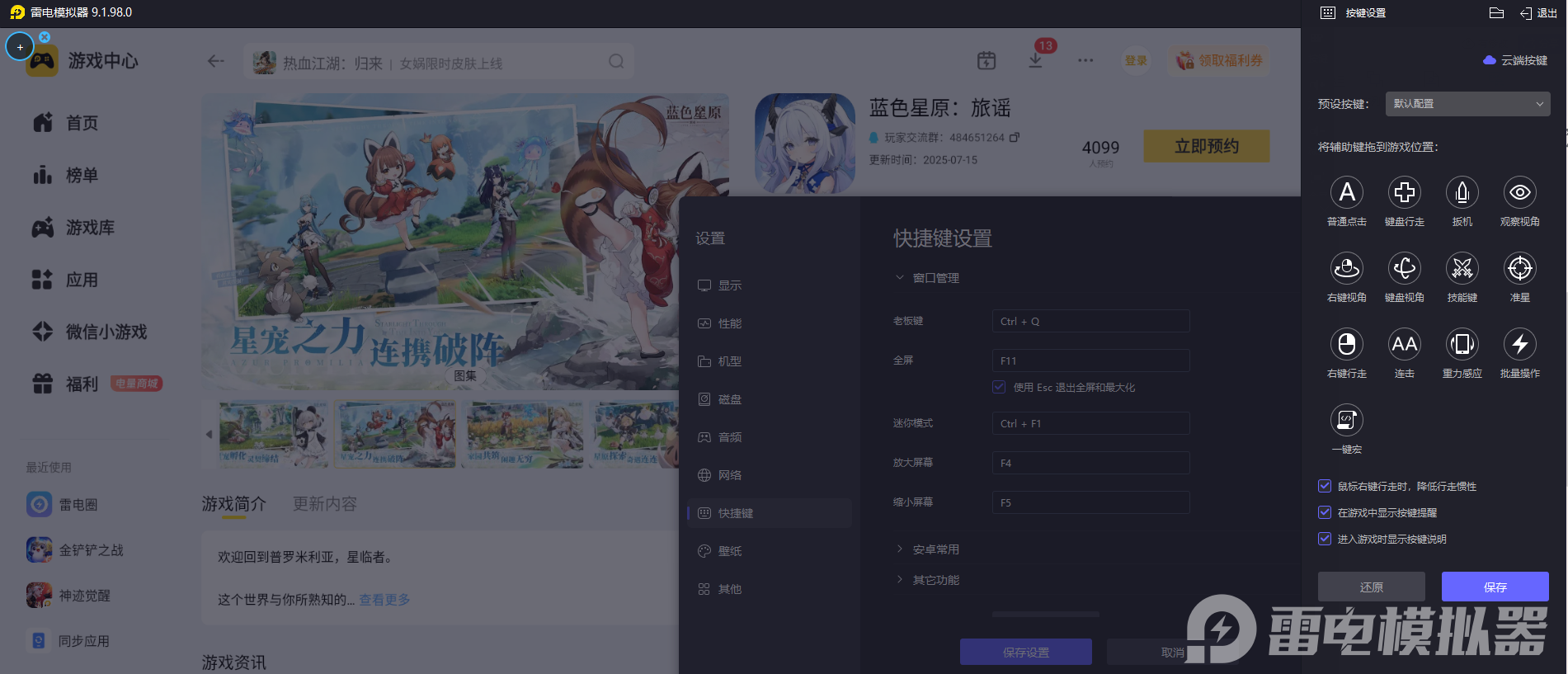Choose the 扳机 trigger key icon
1568x674 pixels.
1462,192
